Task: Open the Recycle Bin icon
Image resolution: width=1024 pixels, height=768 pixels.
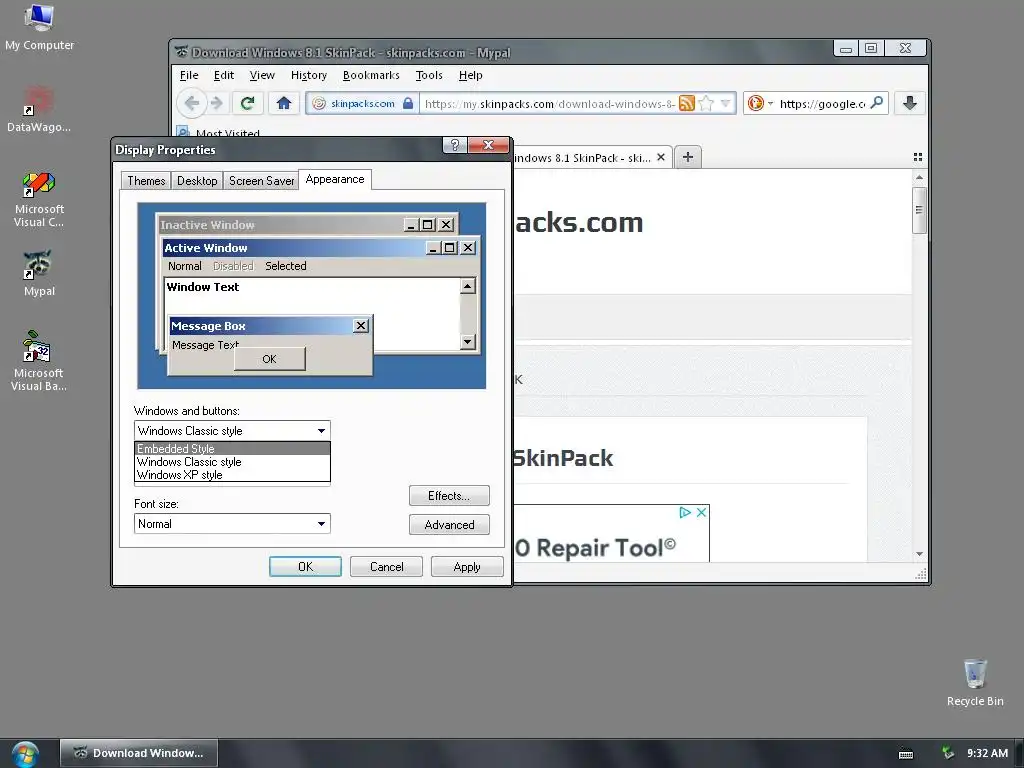Action: point(975,682)
